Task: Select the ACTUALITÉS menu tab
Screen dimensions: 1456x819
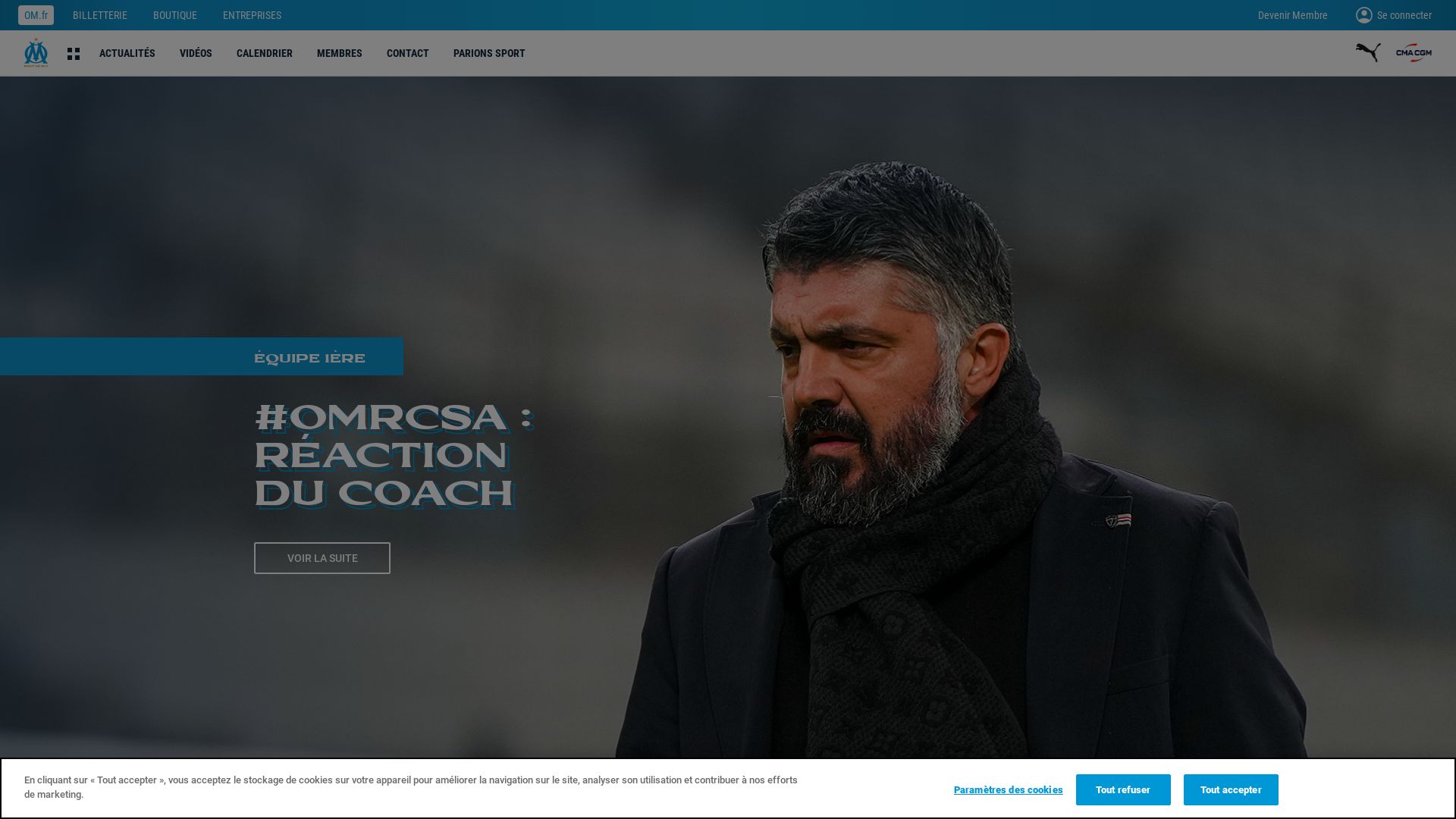Action: click(x=127, y=53)
